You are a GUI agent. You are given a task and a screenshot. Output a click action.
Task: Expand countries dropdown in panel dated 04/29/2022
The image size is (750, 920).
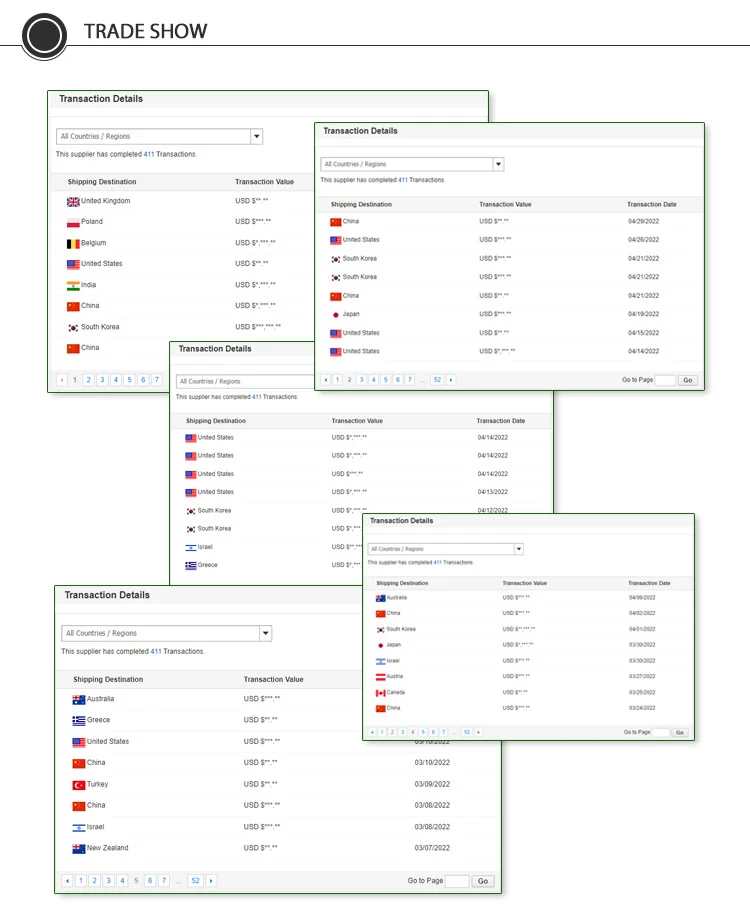[x=498, y=164]
